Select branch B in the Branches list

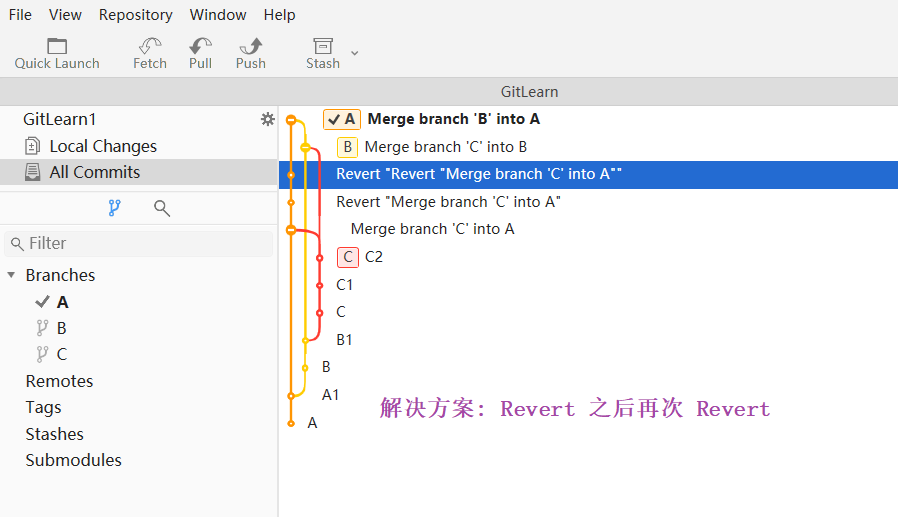click(62, 328)
